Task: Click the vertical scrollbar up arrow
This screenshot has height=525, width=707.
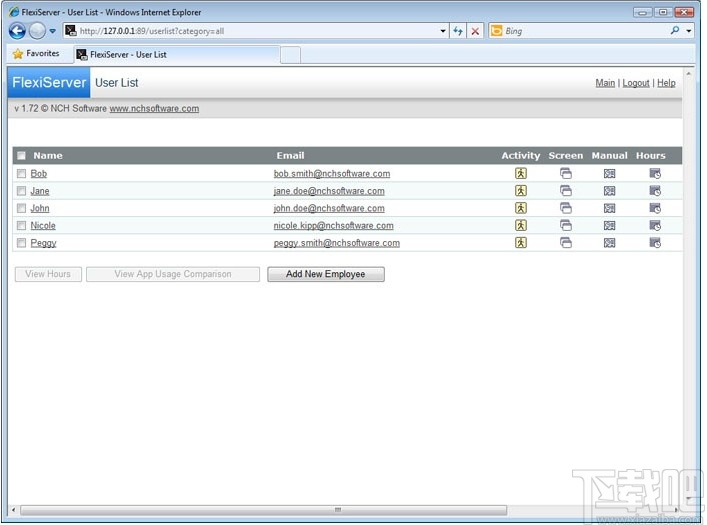Action: pyautogui.click(x=689, y=74)
